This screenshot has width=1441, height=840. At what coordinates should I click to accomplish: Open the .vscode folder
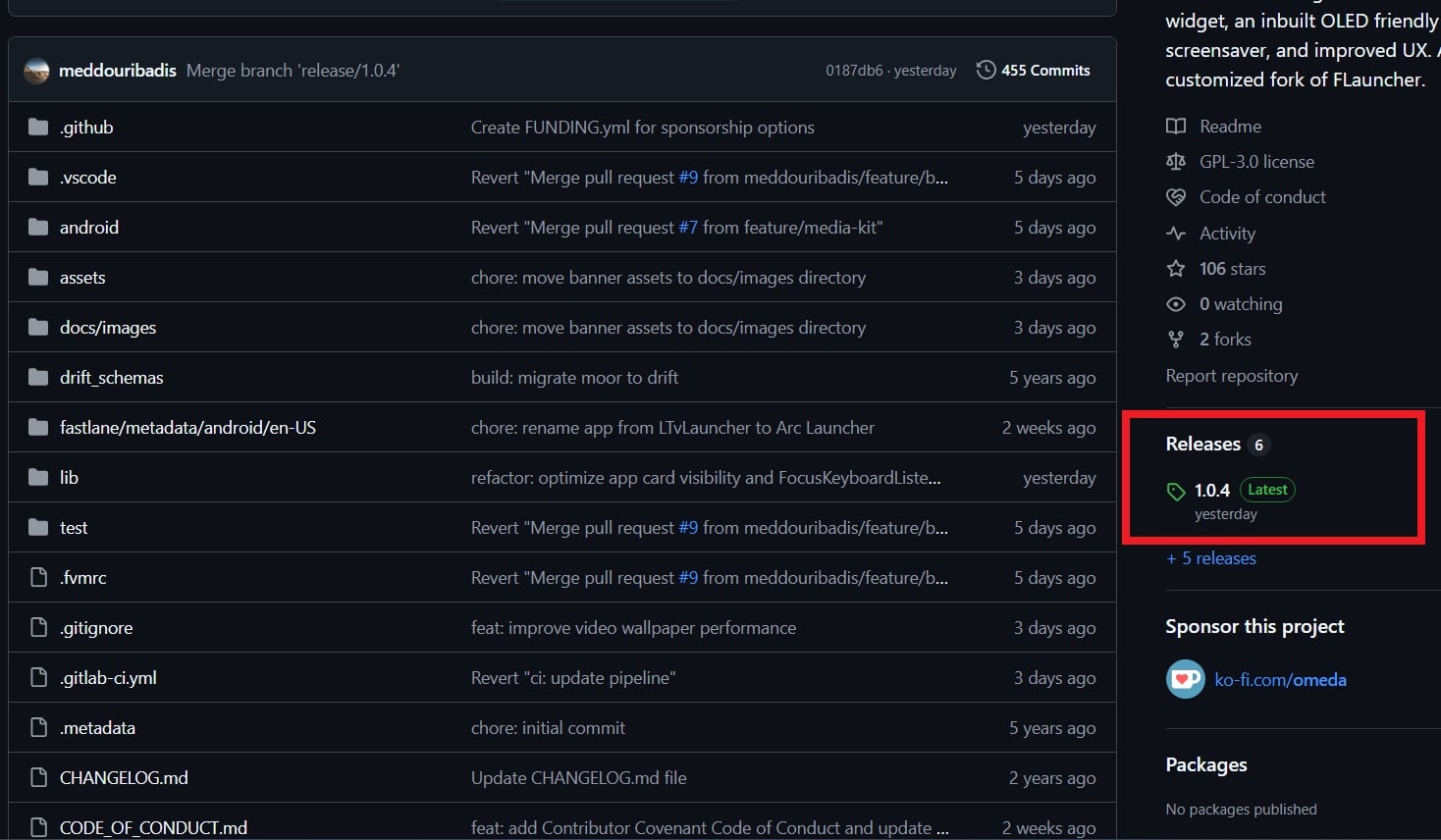[88, 178]
